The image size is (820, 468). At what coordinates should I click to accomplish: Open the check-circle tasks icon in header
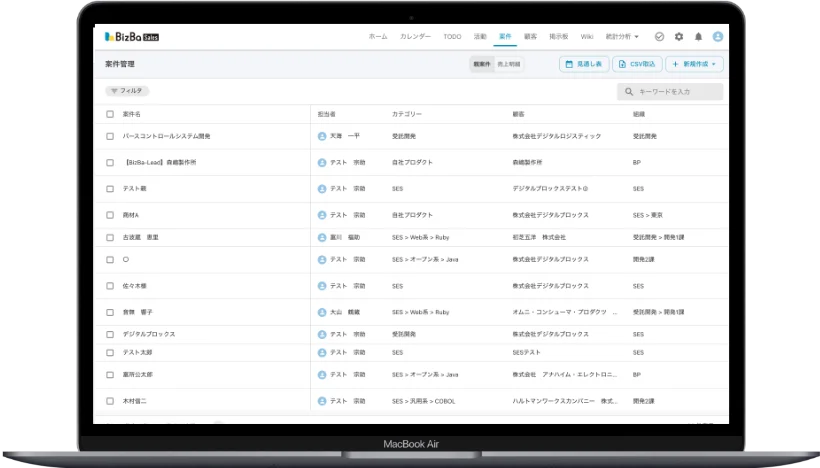pos(659,37)
